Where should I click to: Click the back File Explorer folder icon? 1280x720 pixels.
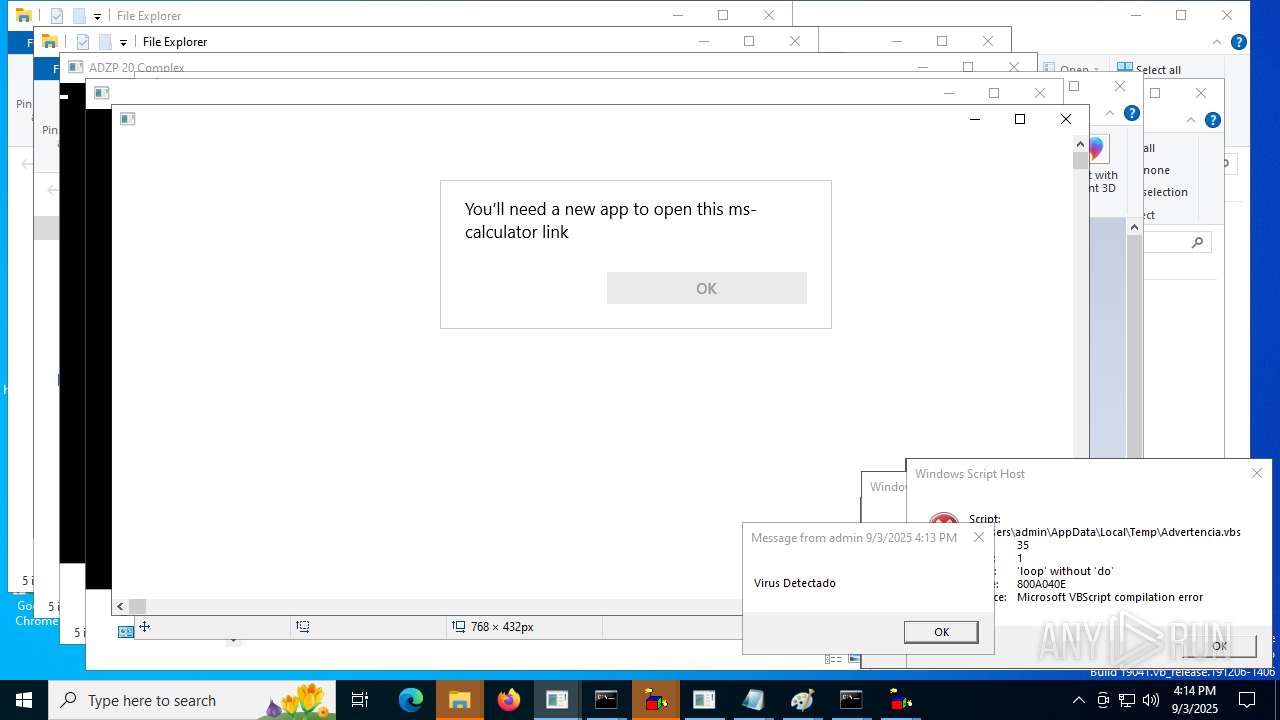coord(24,16)
